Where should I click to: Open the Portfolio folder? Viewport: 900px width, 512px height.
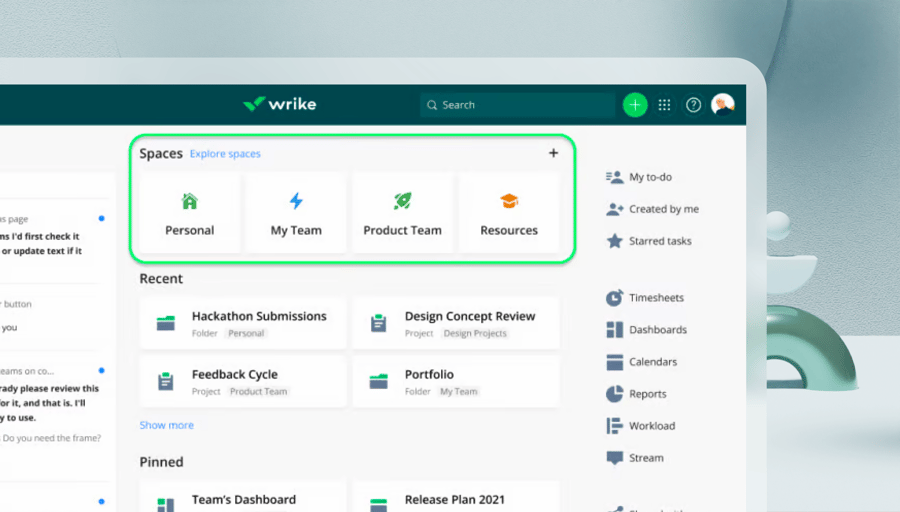[x=456, y=381]
